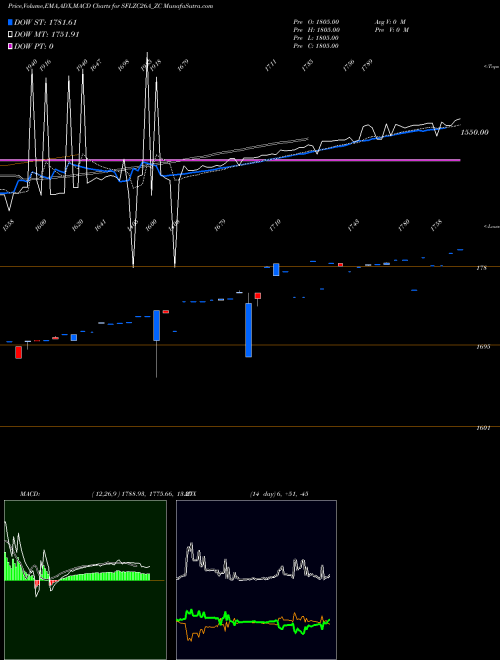
Task: Click the 'Pre L: 1805.00' value
Action: [316, 38]
